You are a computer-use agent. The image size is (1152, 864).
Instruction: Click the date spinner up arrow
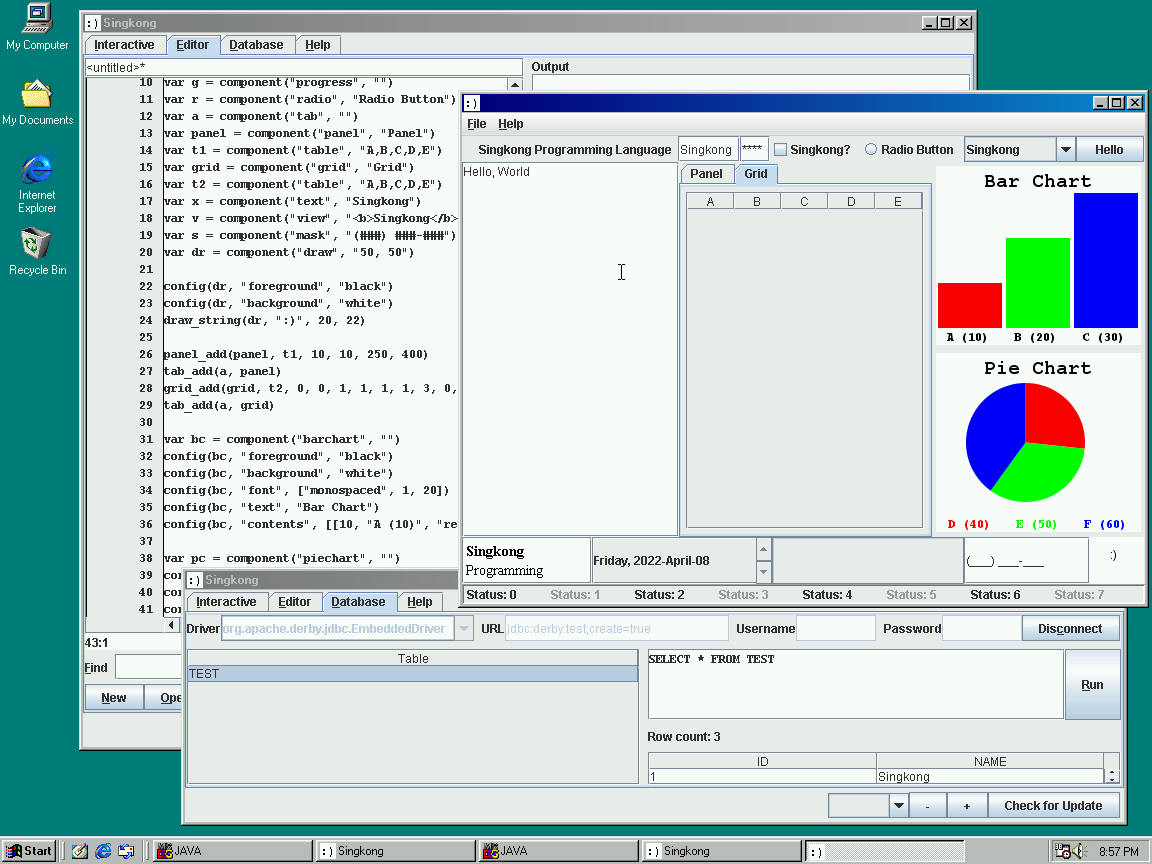(764, 549)
